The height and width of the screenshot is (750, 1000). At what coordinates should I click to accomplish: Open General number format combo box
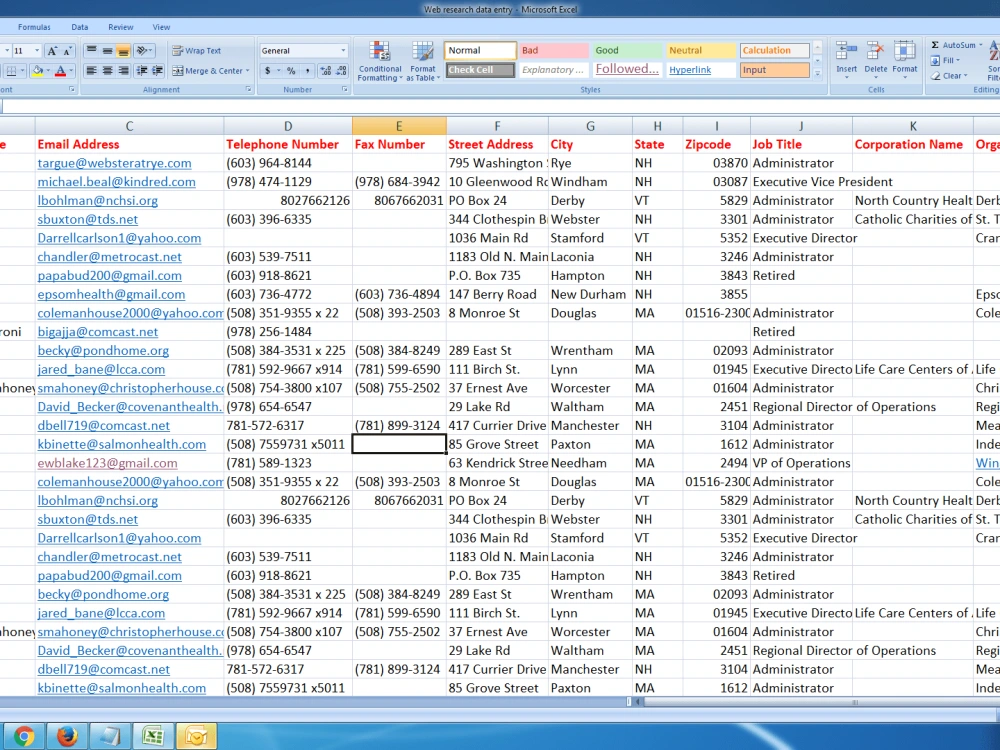point(303,50)
